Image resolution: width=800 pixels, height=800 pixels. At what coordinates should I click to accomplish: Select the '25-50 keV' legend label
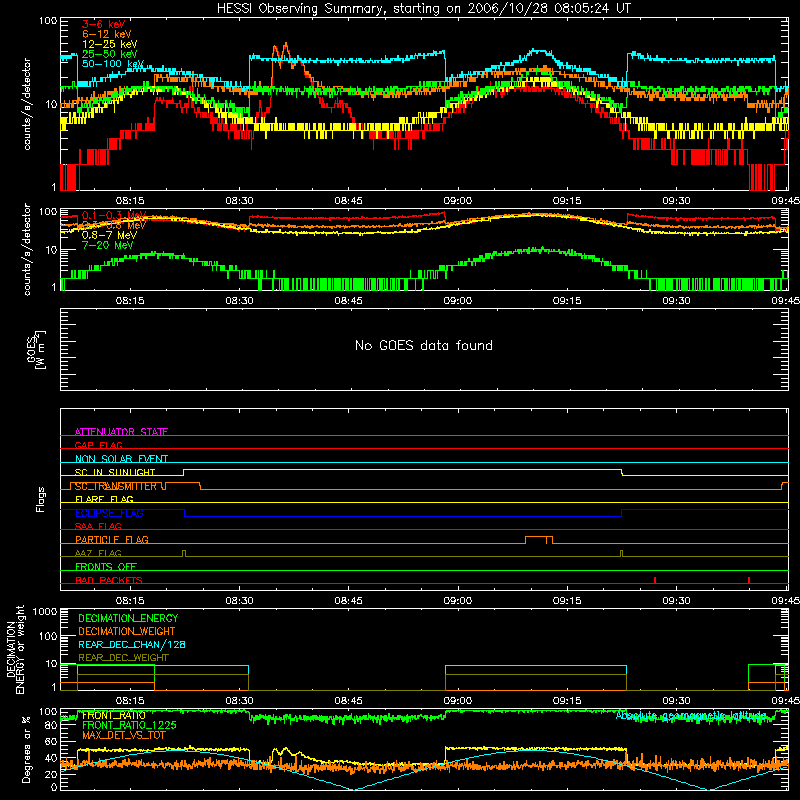coord(110,54)
